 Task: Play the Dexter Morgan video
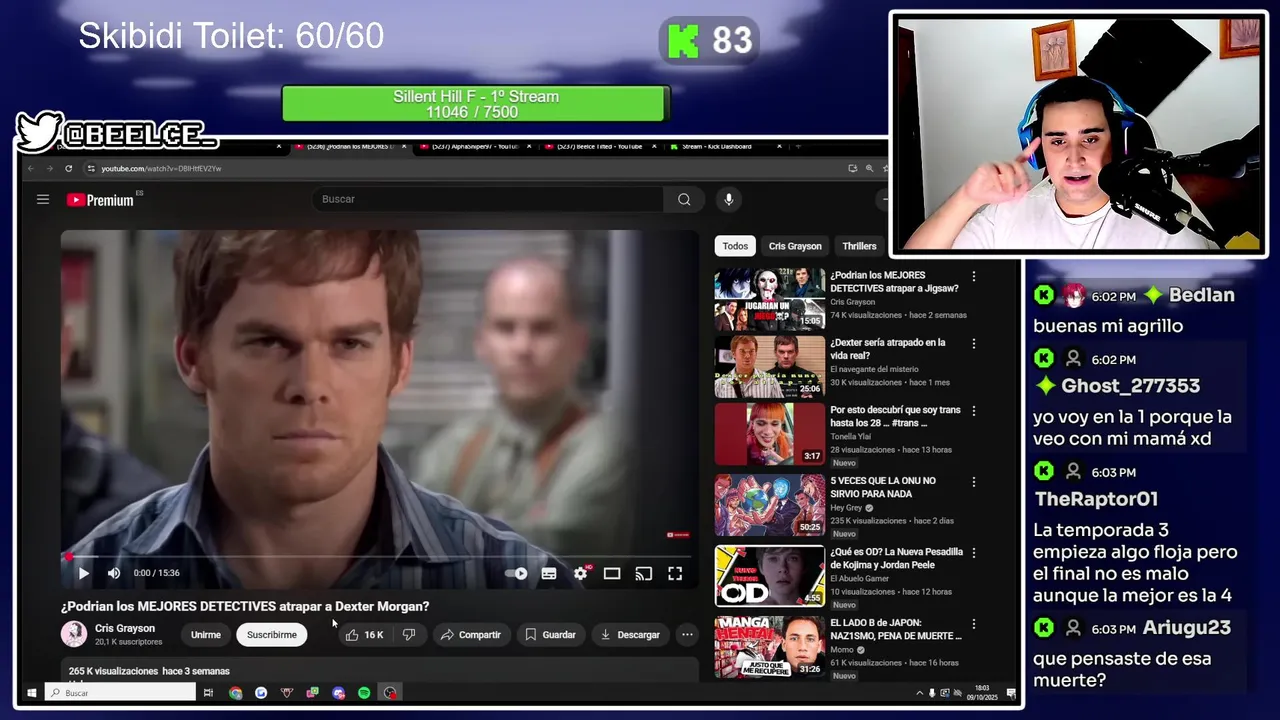pos(83,573)
